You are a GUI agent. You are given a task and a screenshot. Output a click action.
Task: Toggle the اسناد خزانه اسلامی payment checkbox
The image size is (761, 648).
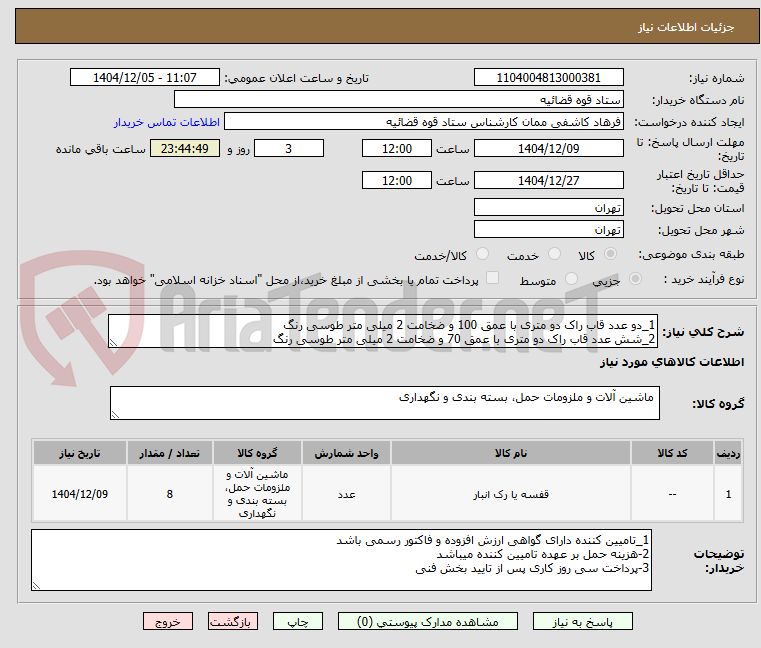click(x=492, y=278)
